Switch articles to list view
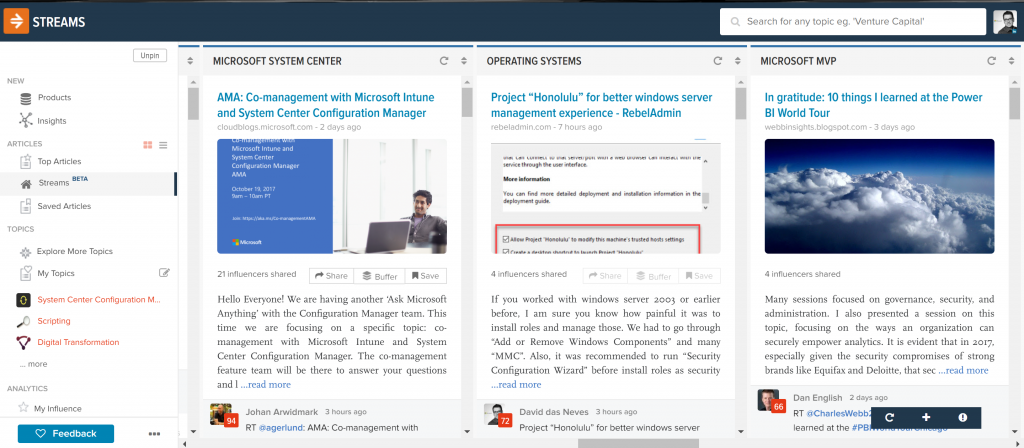The height and width of the screenshot is (448, 1024). 163,144
